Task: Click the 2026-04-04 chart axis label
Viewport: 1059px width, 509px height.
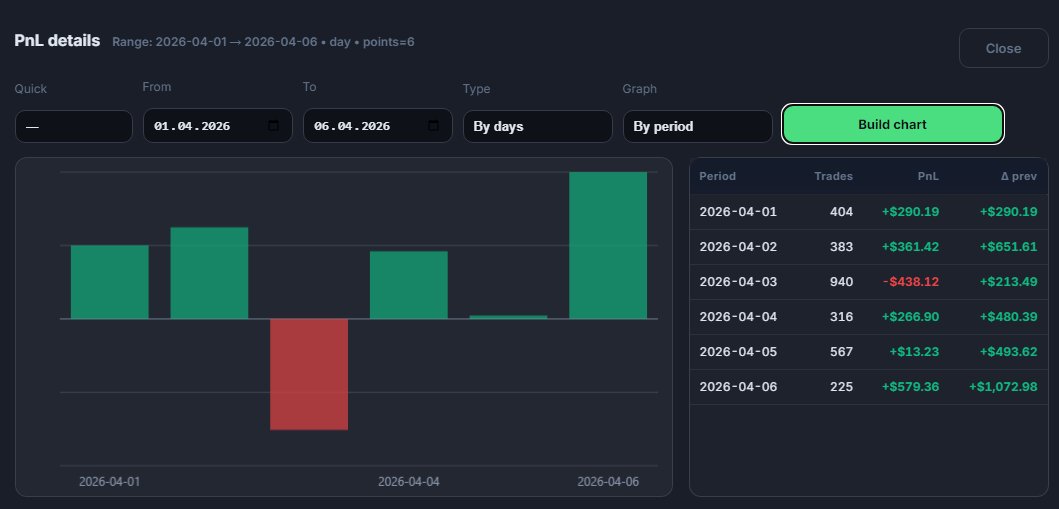Action: (x=409, y=482)
